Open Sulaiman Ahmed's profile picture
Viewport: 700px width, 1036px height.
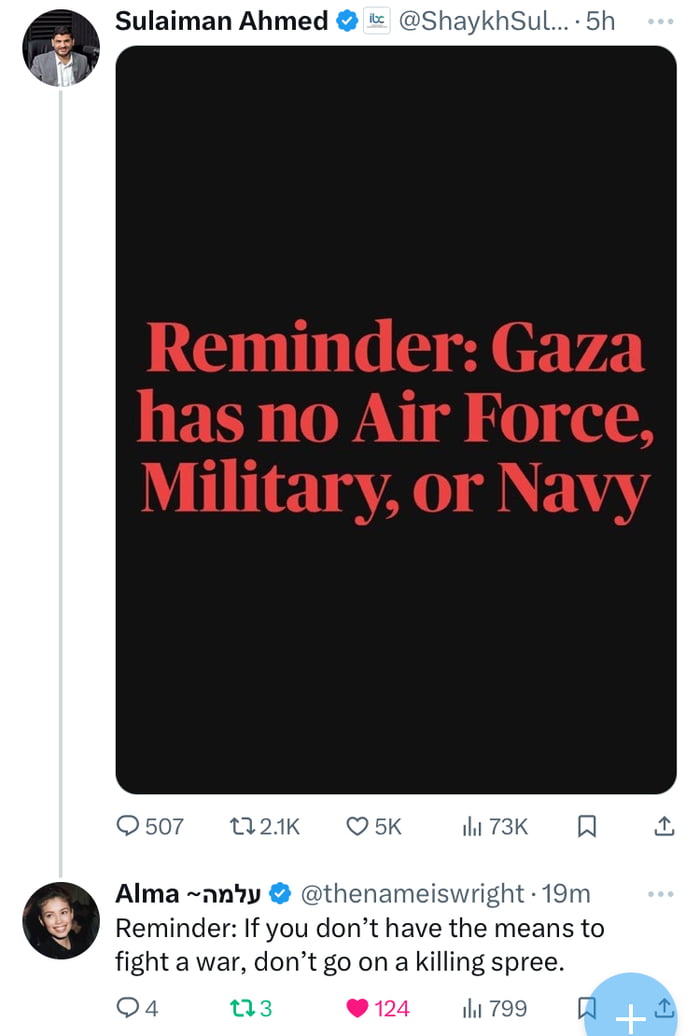coord(61,48)
